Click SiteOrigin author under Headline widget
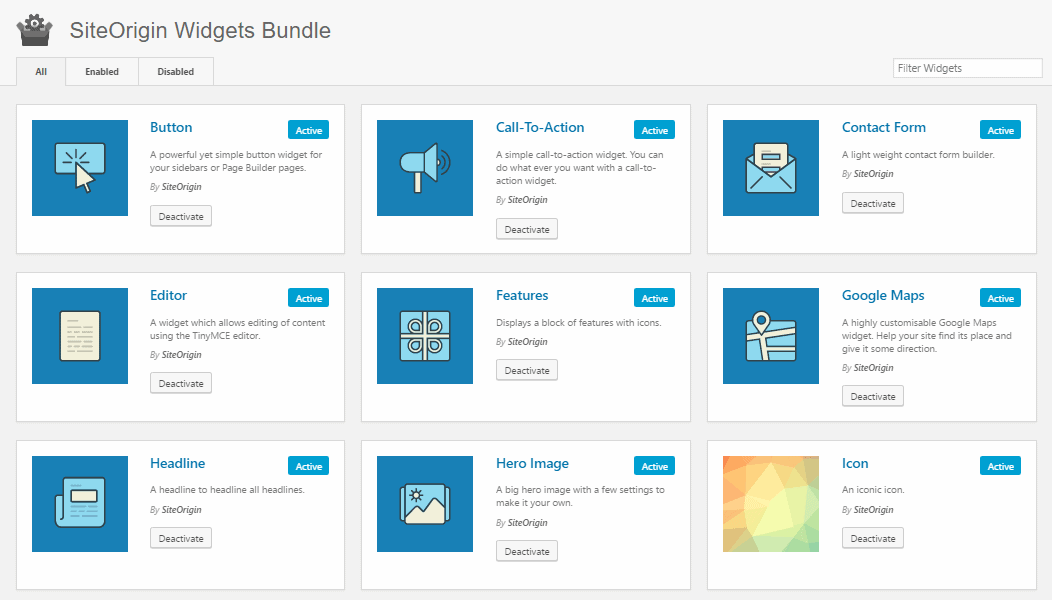The width and height of the screenshot is (1052, 600). [x=181, y=509]
